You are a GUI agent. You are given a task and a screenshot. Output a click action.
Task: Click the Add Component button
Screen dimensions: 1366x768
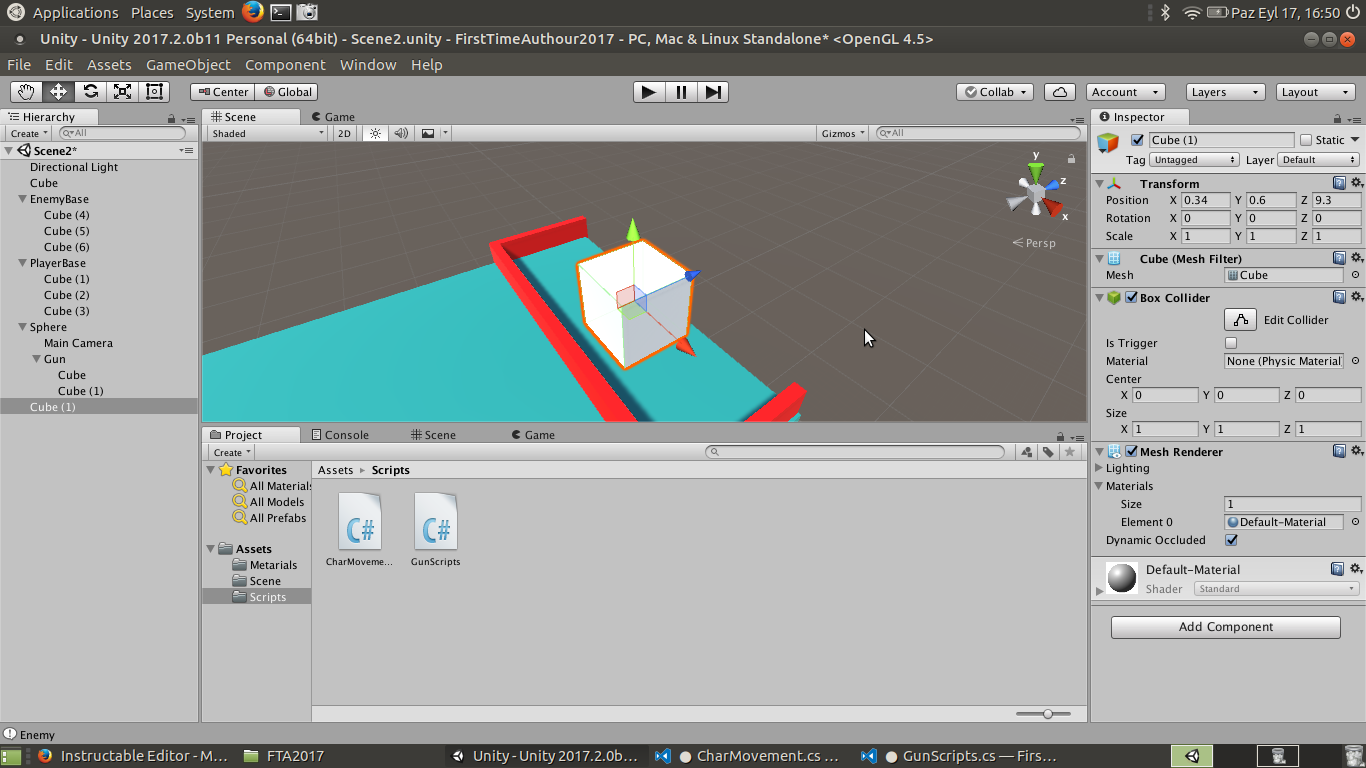click(1226, 627)
